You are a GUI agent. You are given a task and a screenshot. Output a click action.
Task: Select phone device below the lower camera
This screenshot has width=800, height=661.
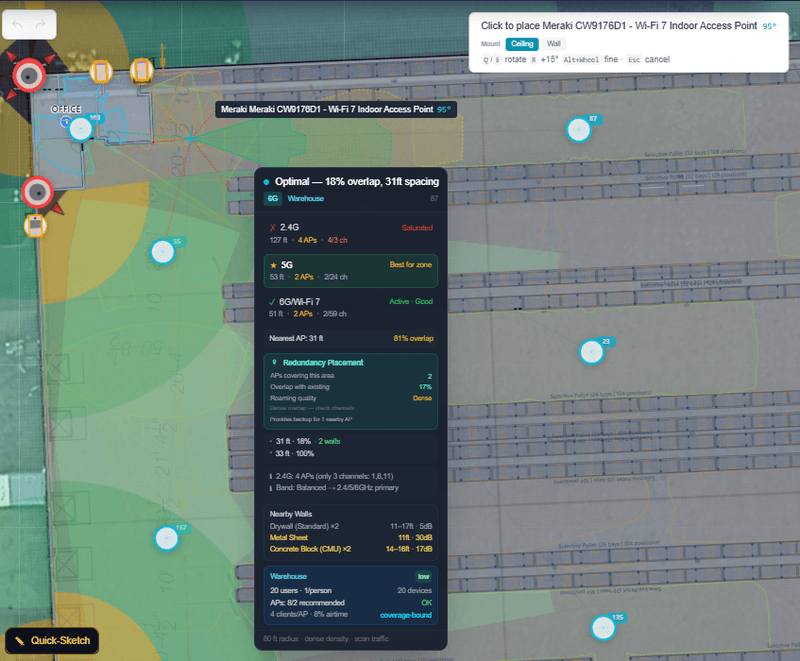(35, 225)
